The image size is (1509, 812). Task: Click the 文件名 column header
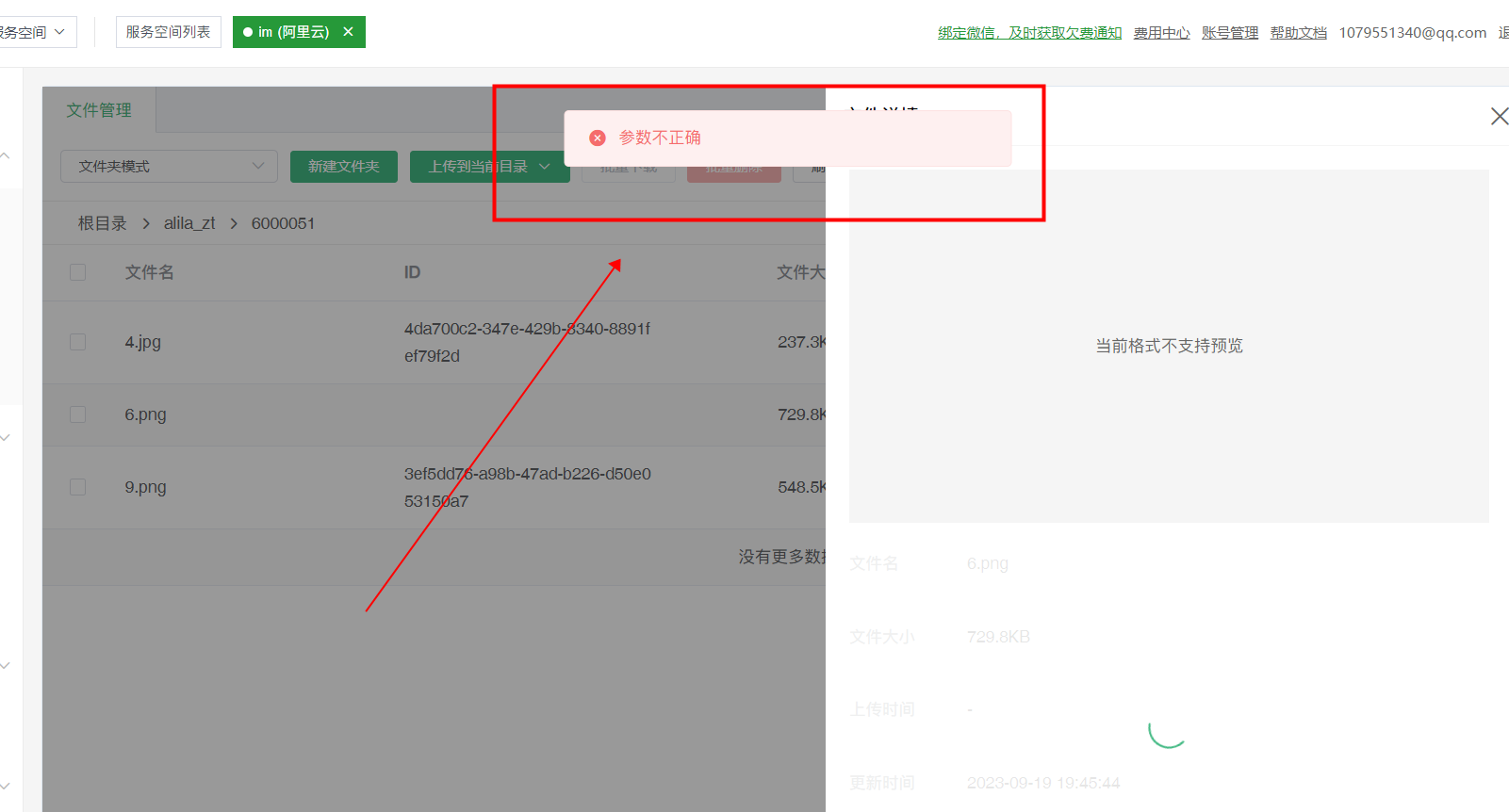coord(149,272)
